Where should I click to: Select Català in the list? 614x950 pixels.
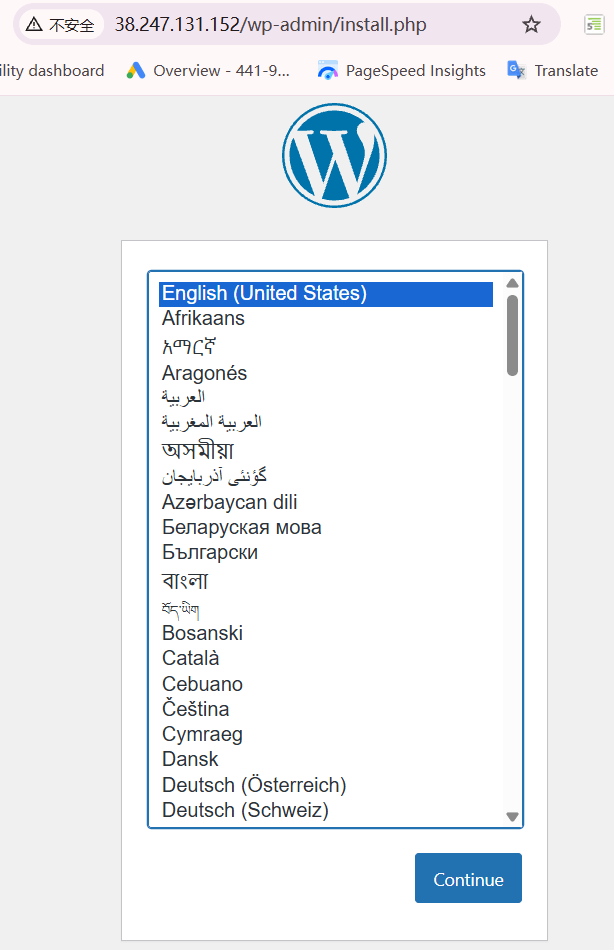(x=326, y=659)
